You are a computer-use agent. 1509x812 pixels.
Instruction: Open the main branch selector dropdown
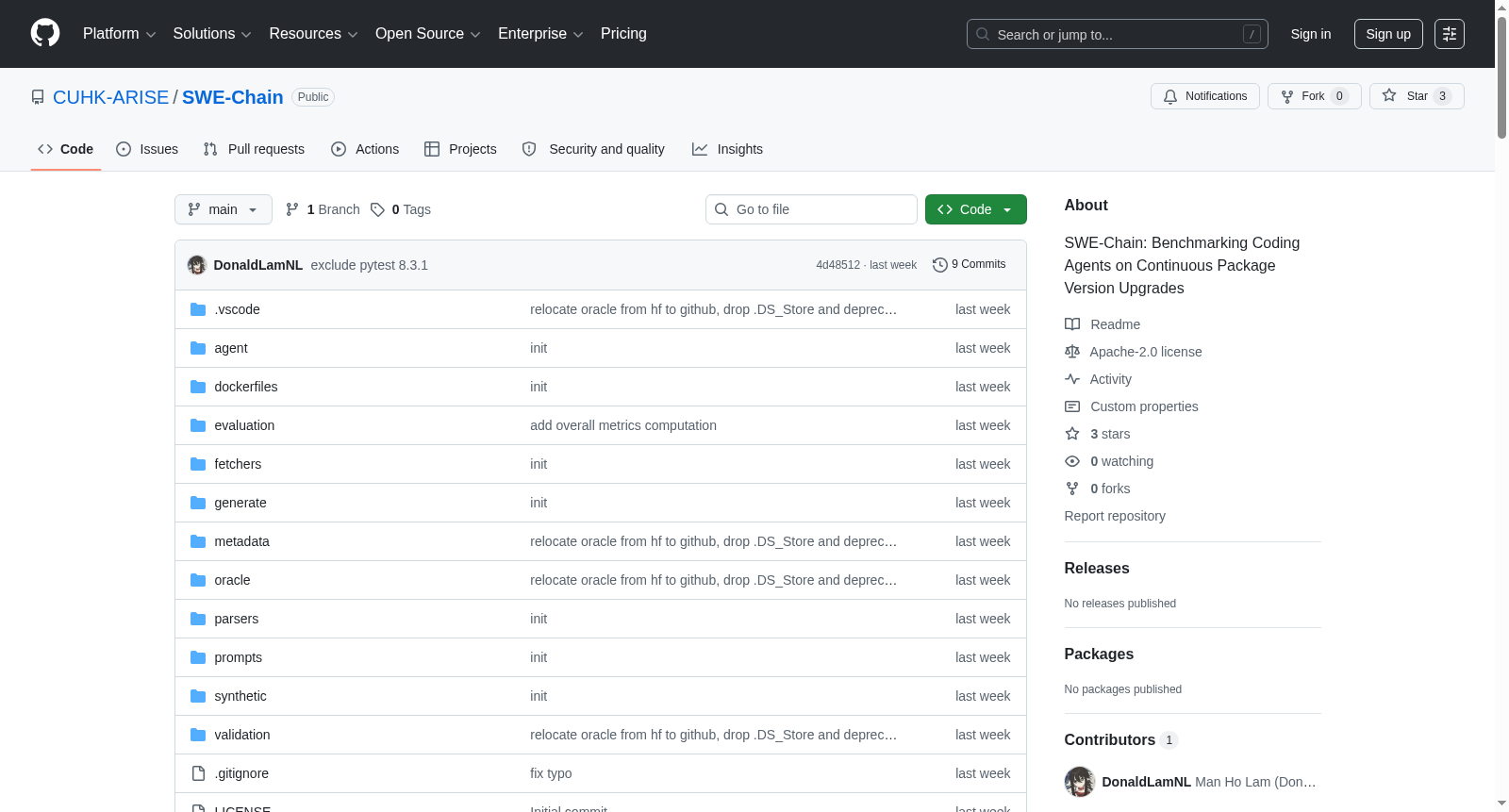pos(224,209)
